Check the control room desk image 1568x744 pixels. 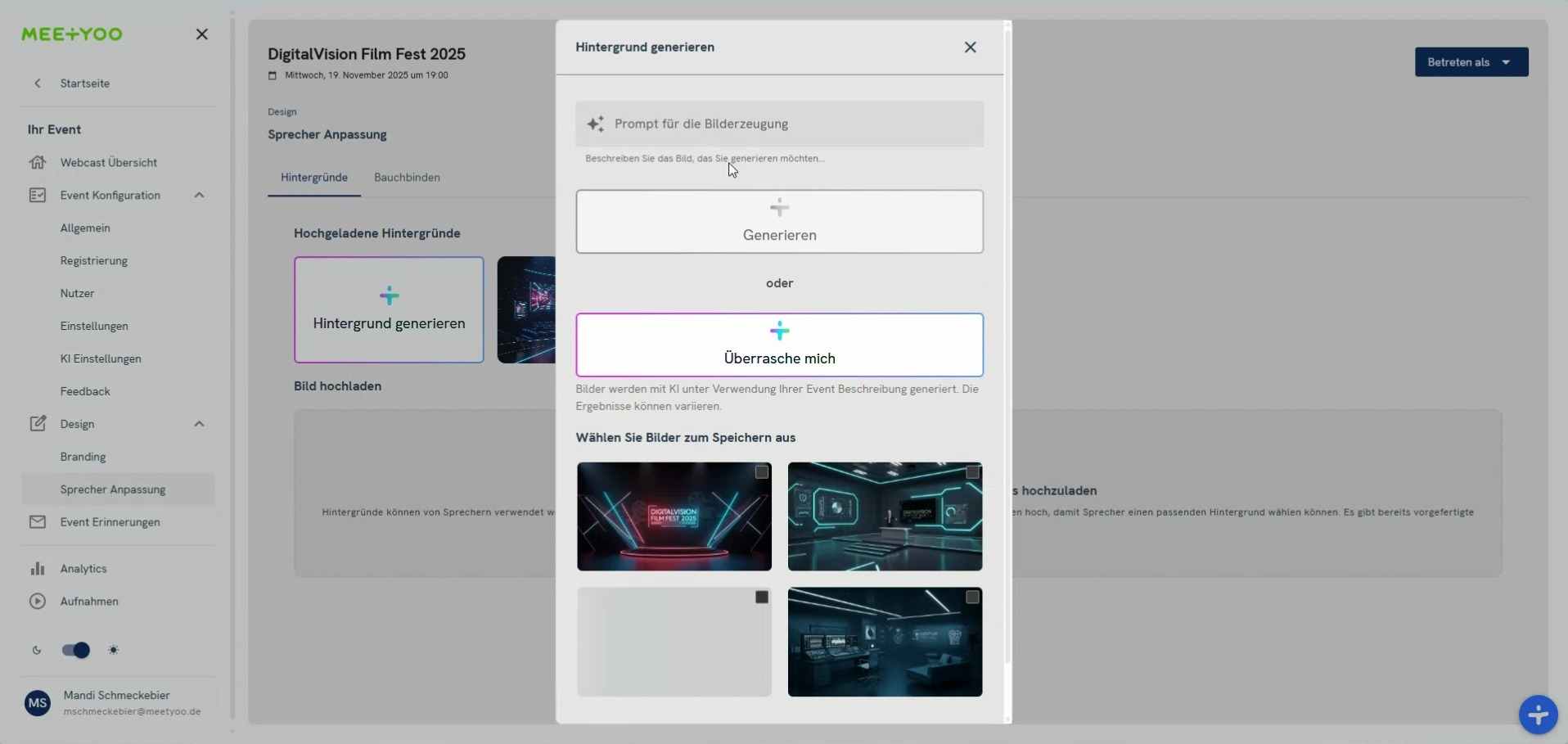(x=971, y=597)
